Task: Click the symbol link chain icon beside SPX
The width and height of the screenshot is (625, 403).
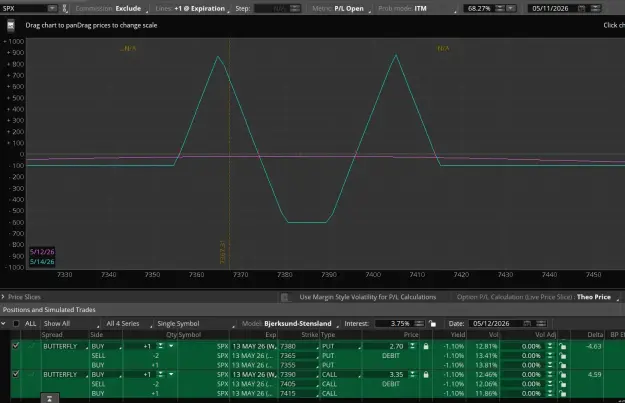Action: pyautogui.click(x=65, y=8)
